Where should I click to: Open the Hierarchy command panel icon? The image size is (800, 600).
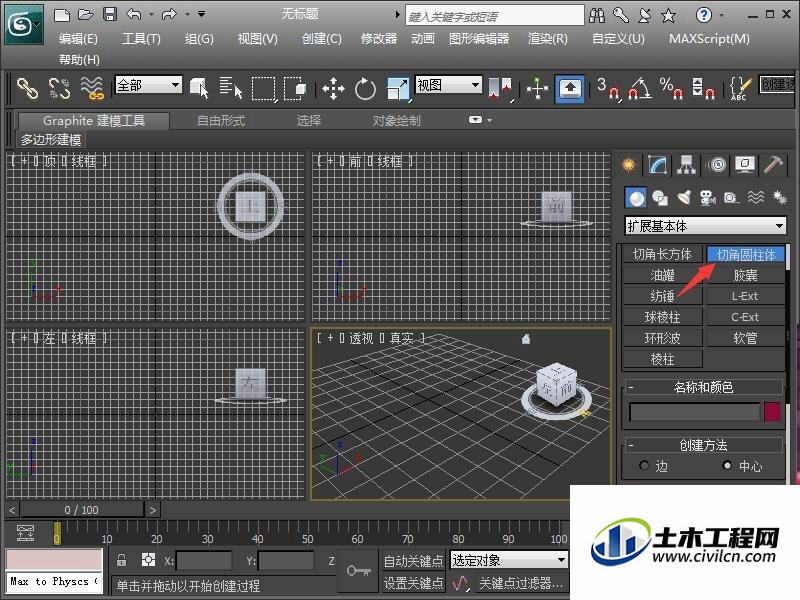[687, 165]
